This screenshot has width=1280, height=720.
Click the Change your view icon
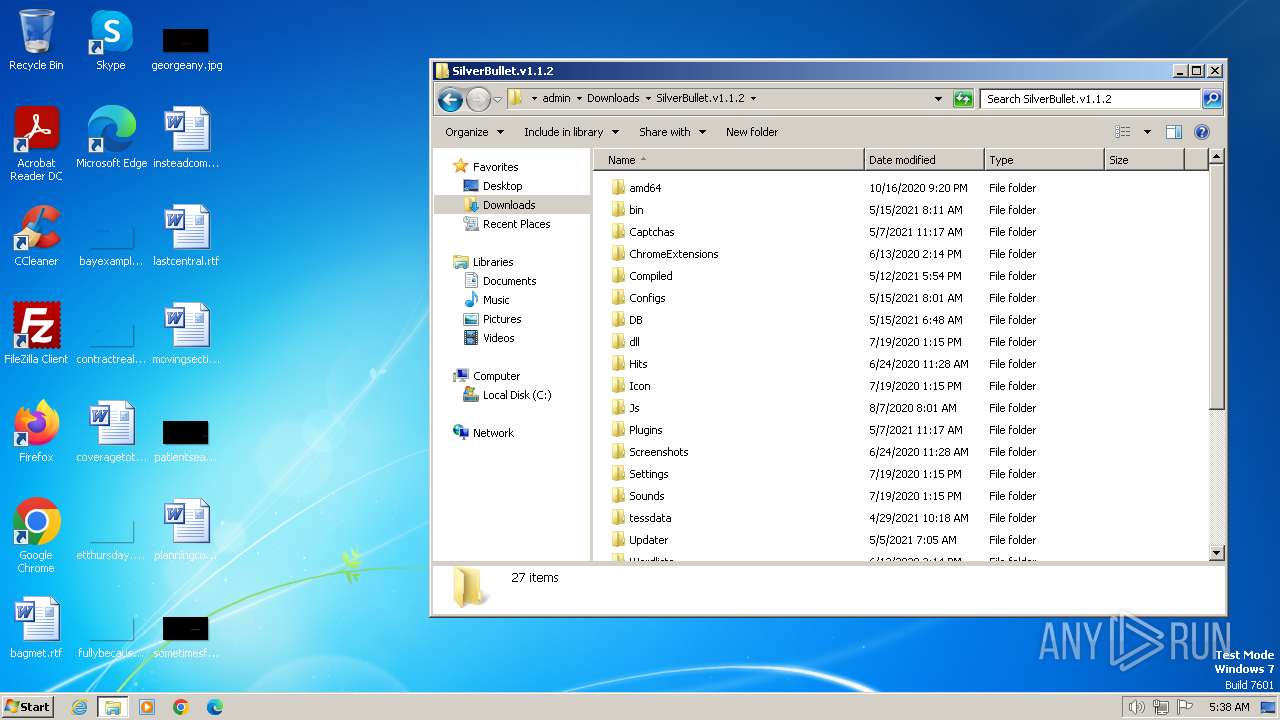click(1123, 132)
